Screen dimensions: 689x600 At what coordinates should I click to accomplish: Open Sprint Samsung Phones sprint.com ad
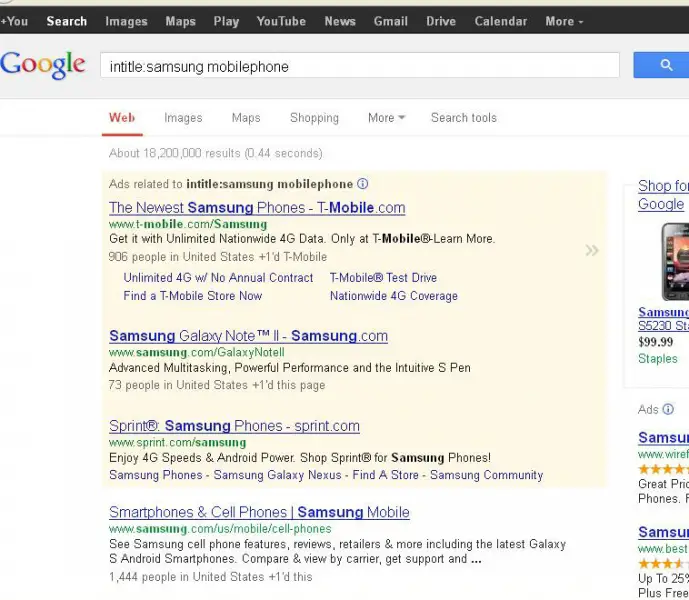[234, 426]
